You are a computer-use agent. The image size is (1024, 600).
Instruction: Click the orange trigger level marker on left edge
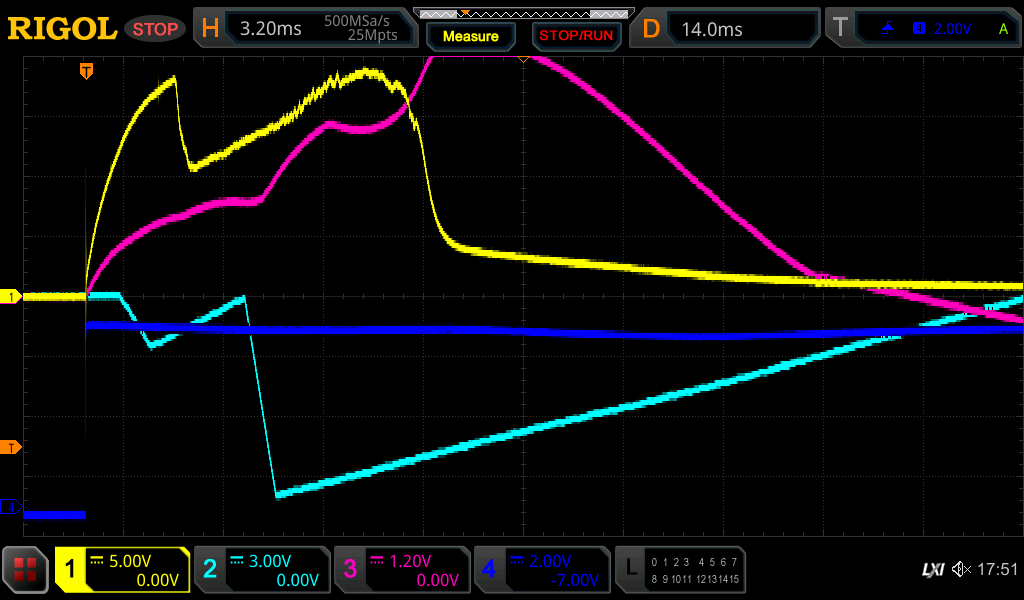(x=11, y=446)
